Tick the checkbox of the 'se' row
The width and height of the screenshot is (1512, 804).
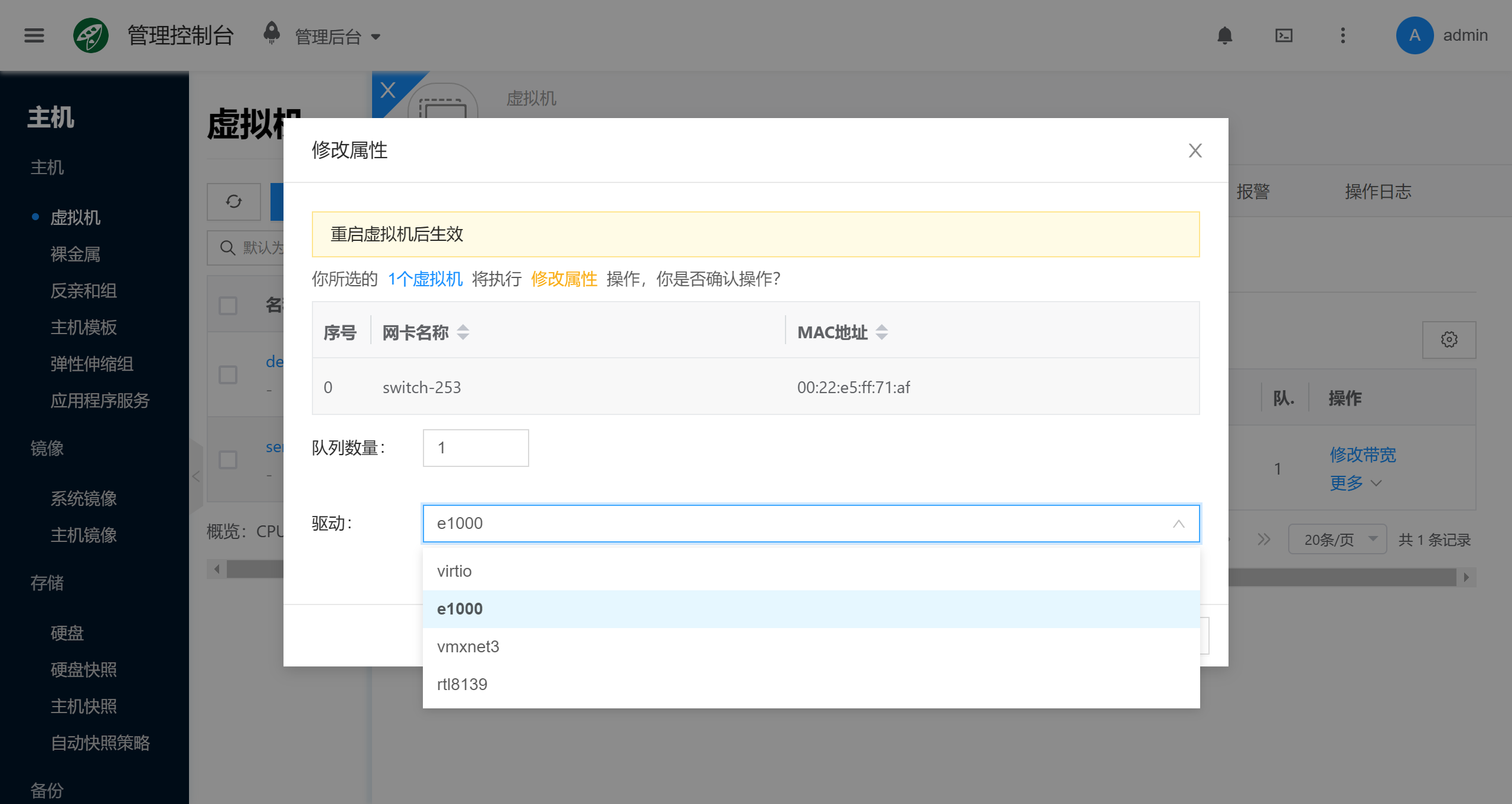(x=228, y=459)
